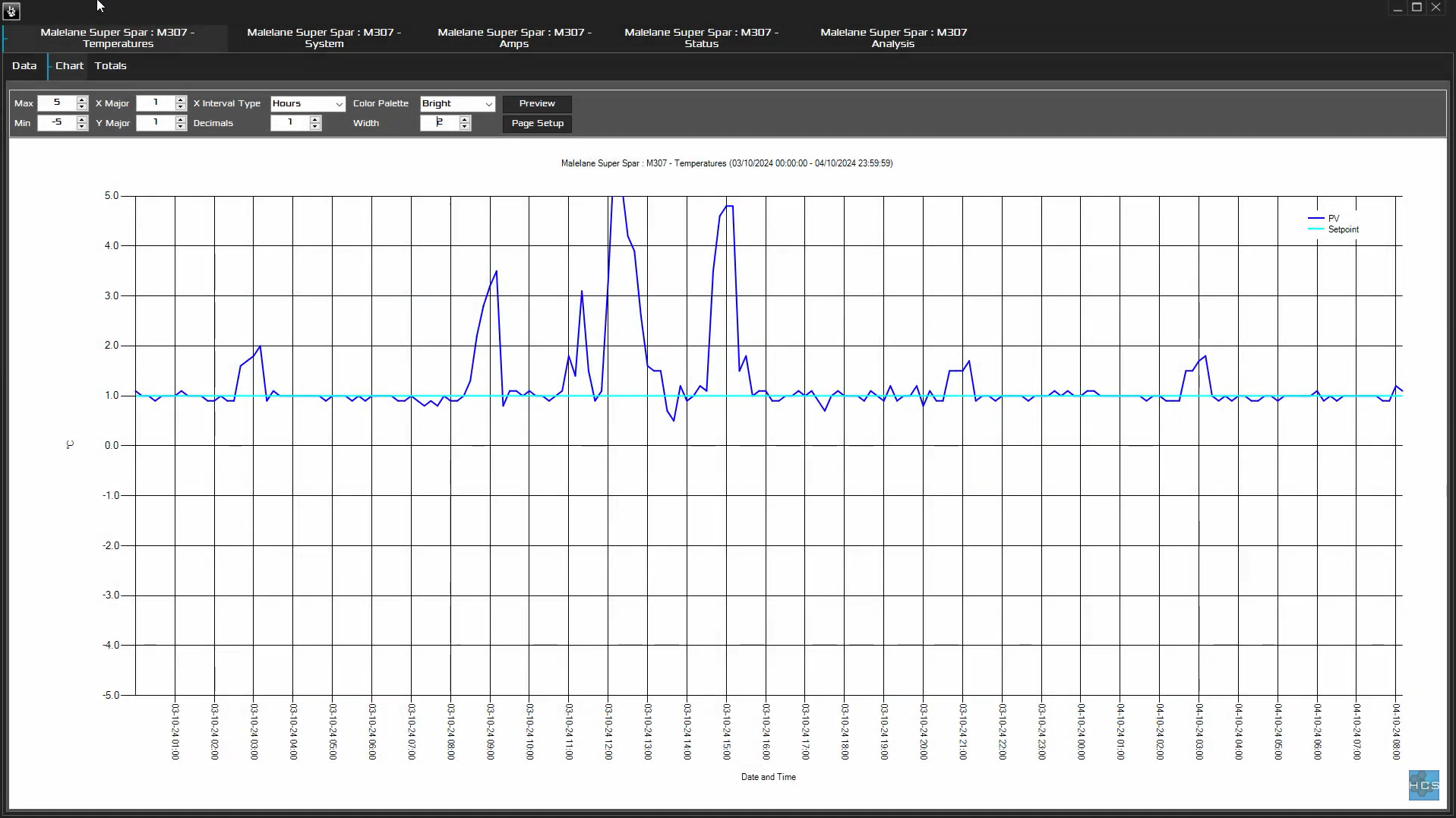Close the application window
Viewport: 1456px width, 818px height.
click(x=1435, y=8)
